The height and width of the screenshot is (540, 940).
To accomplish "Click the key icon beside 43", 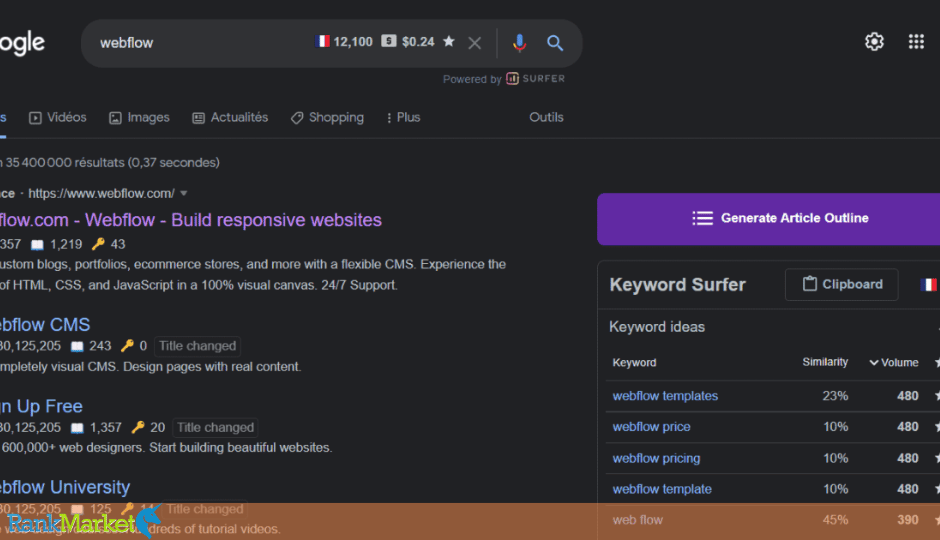I will 98,244.
